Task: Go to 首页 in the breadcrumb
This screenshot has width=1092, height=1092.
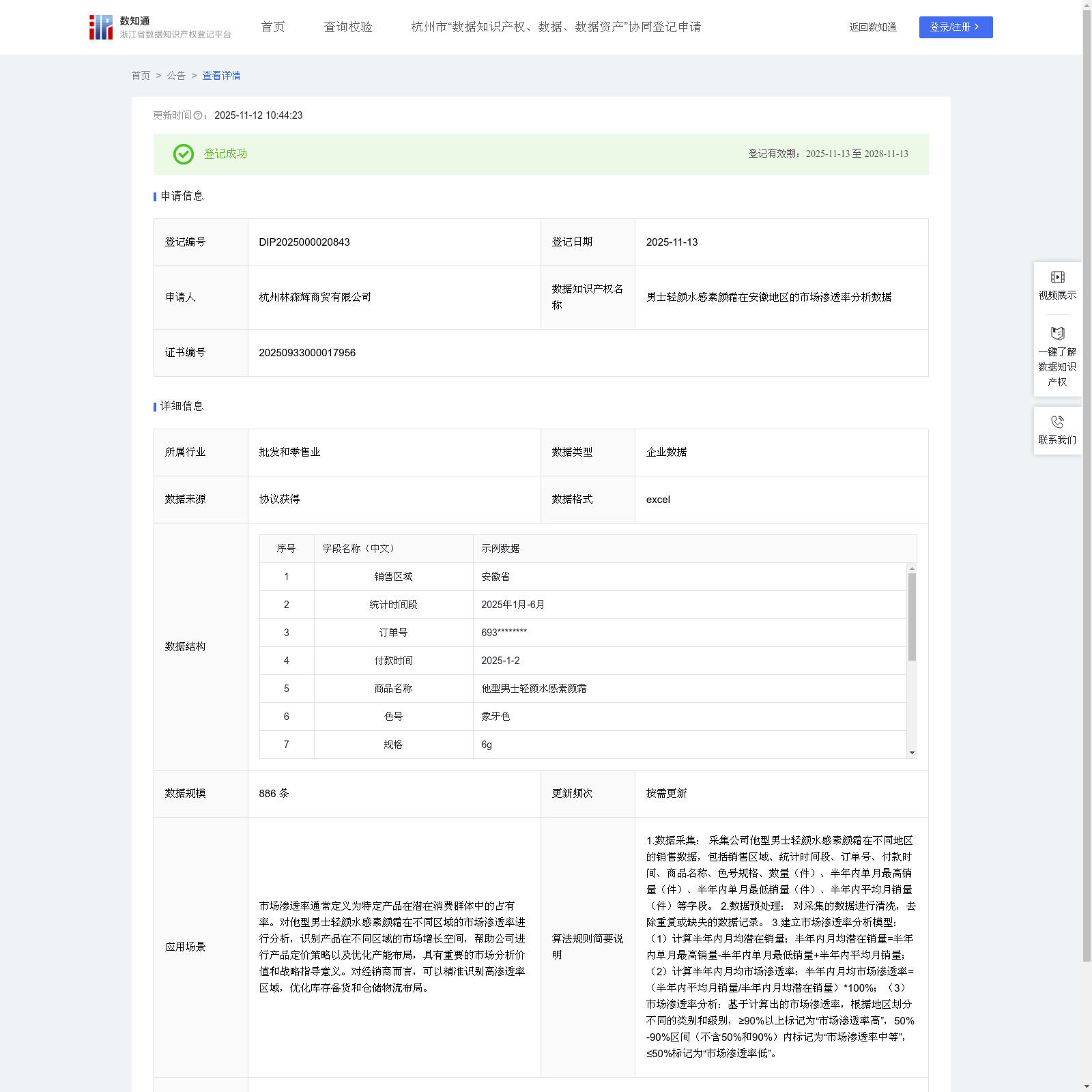Action: click(x=141, y=76)
